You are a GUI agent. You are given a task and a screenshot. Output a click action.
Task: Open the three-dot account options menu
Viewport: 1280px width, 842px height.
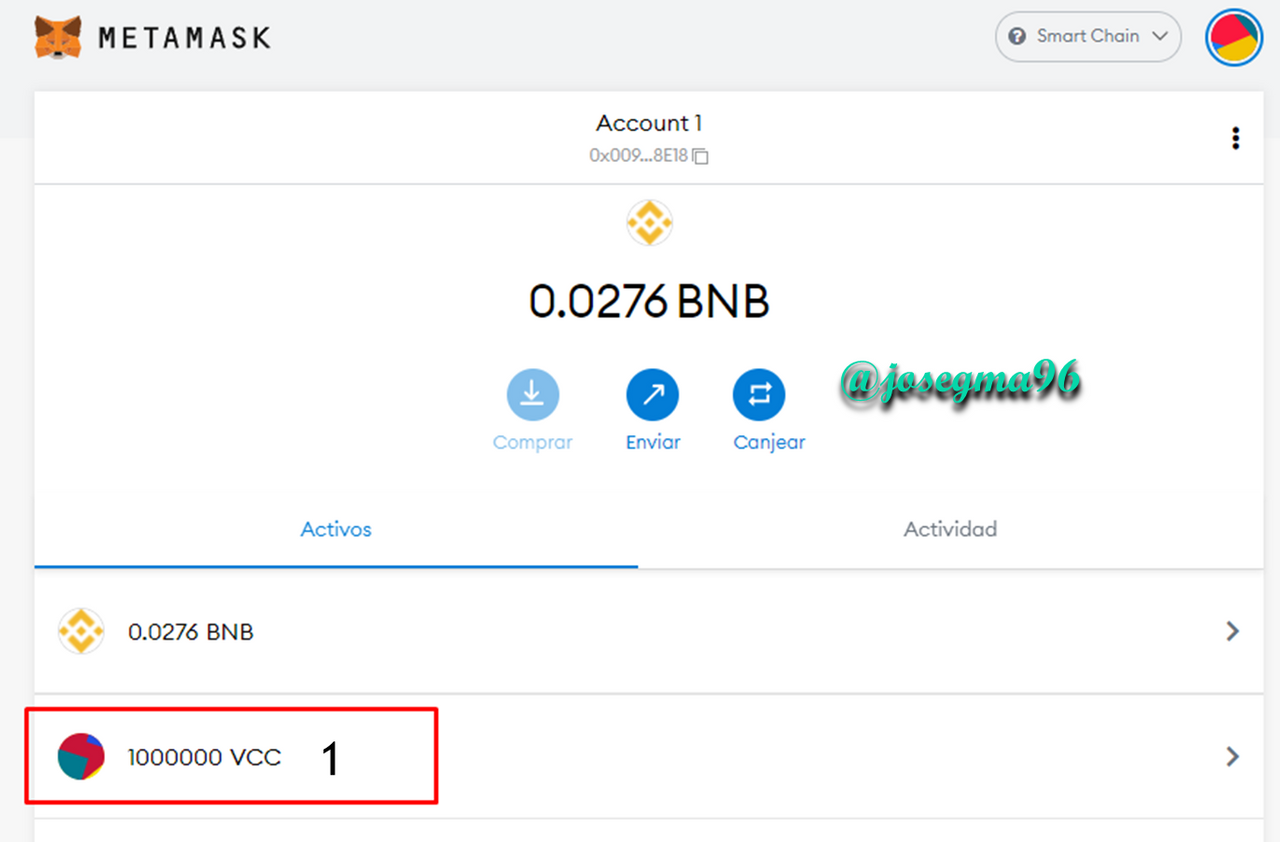1236,138
